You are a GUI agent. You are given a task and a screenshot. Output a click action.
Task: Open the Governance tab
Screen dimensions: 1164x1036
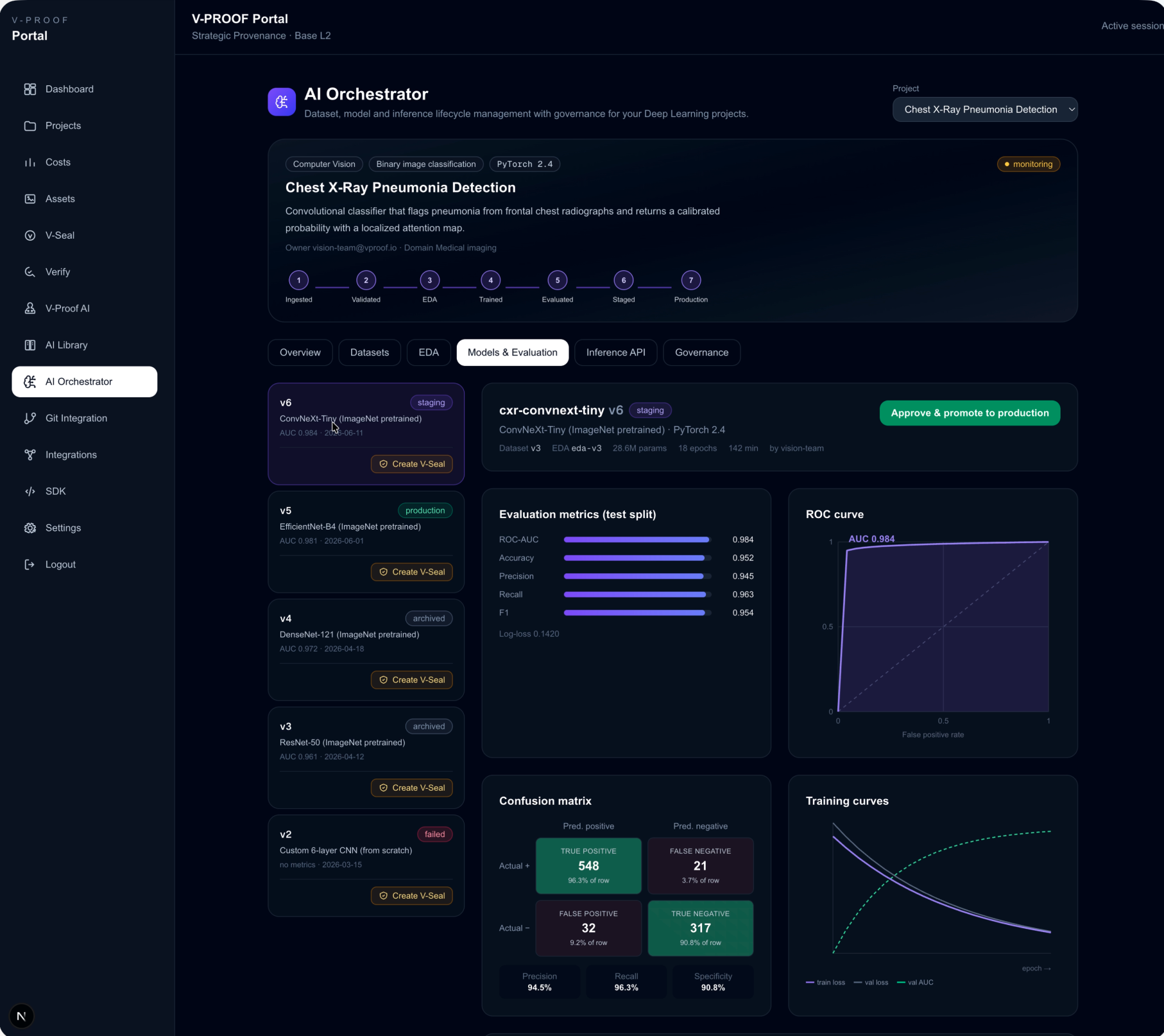(x=702, y=352)
